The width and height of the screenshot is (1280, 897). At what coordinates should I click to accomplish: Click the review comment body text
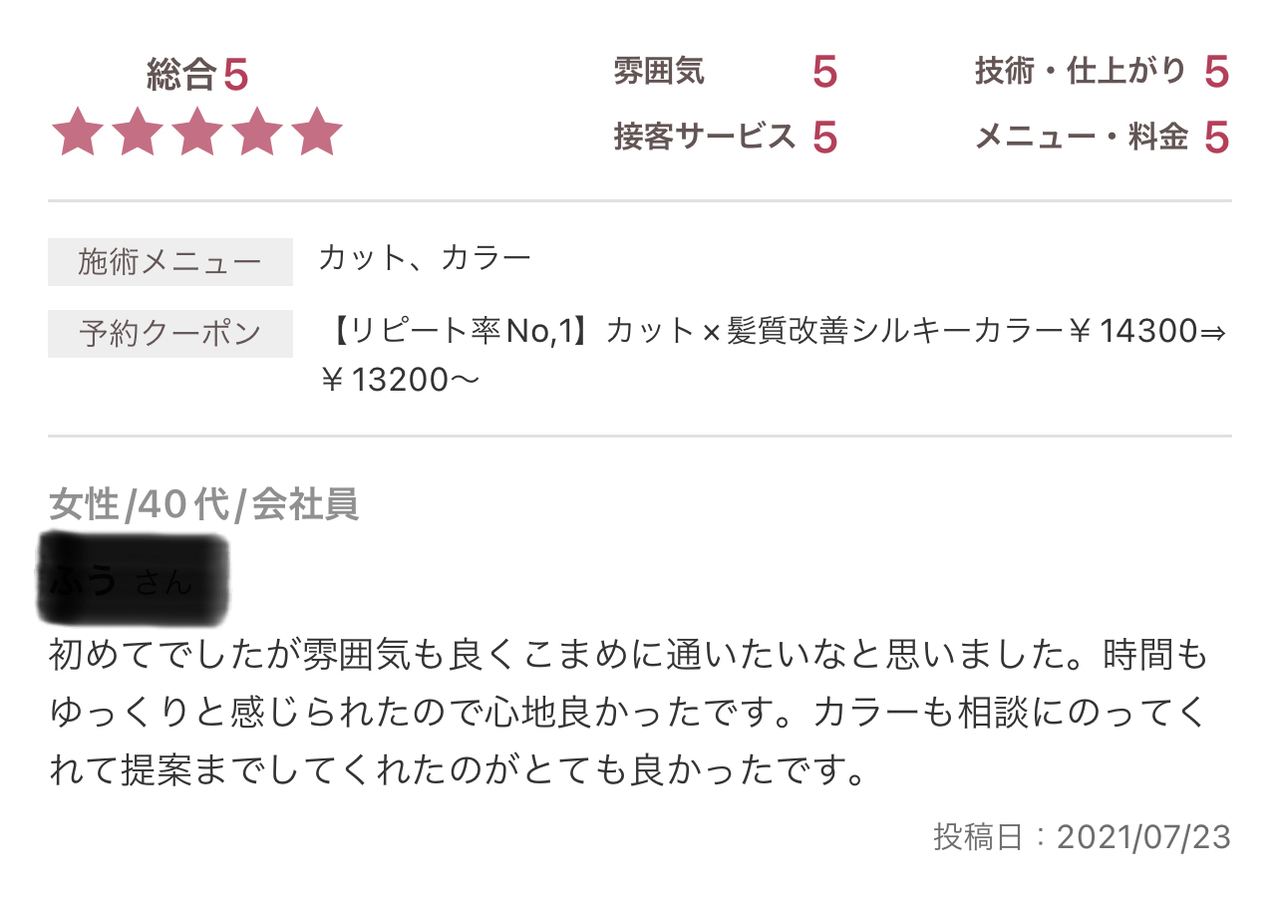point(630,713)
